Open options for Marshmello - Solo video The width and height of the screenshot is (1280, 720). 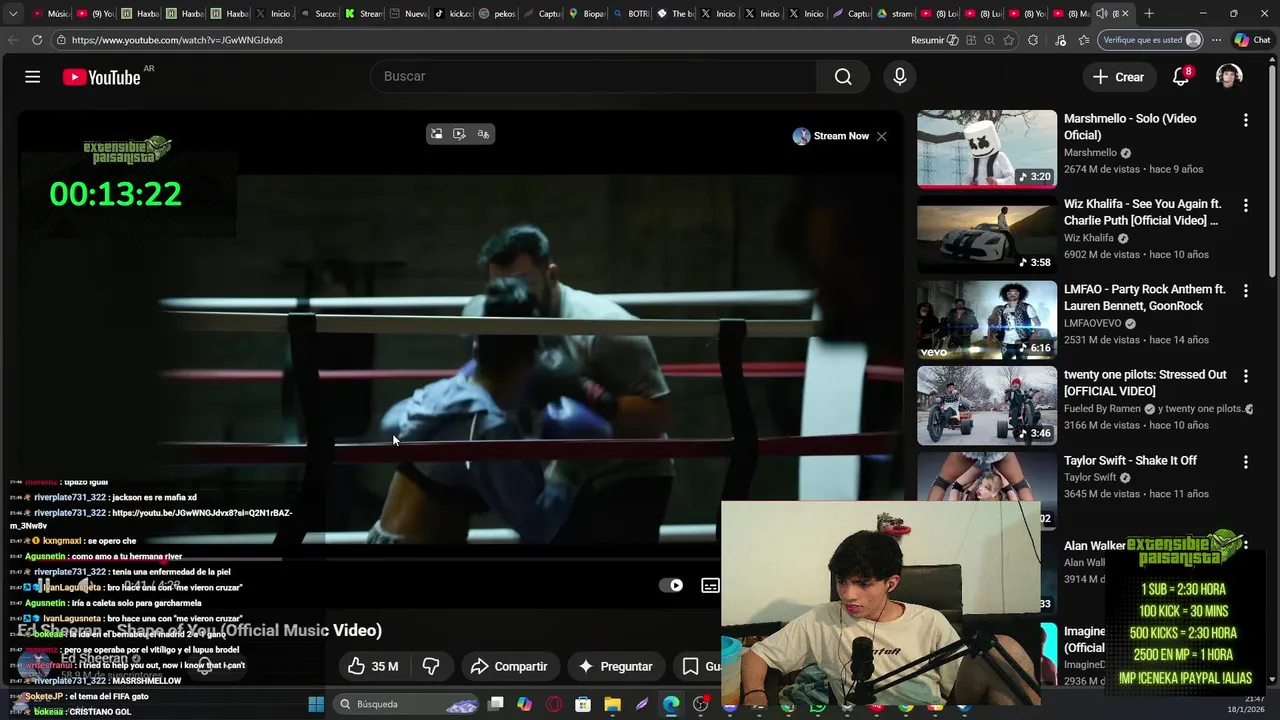1245,120
